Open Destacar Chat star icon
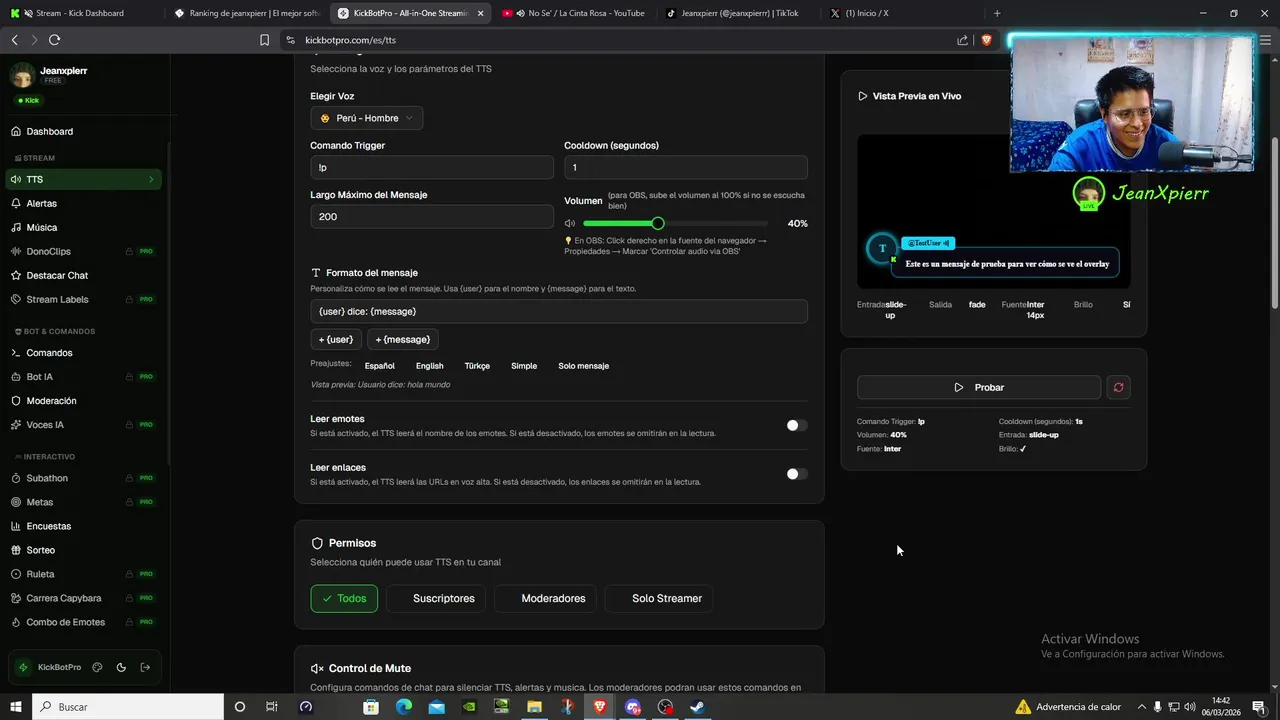 tap(16, 275)
